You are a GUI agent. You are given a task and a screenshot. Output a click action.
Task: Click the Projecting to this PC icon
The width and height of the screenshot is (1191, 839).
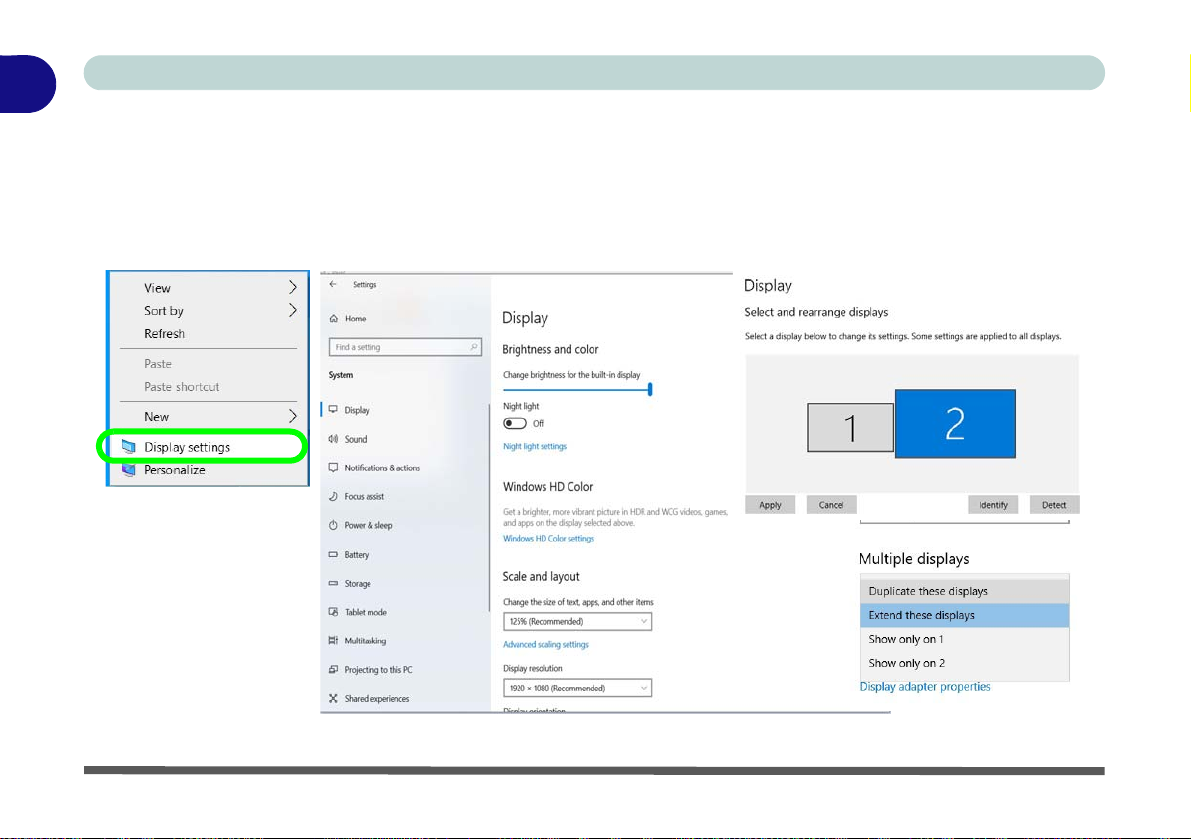click(x=333, y=670)
